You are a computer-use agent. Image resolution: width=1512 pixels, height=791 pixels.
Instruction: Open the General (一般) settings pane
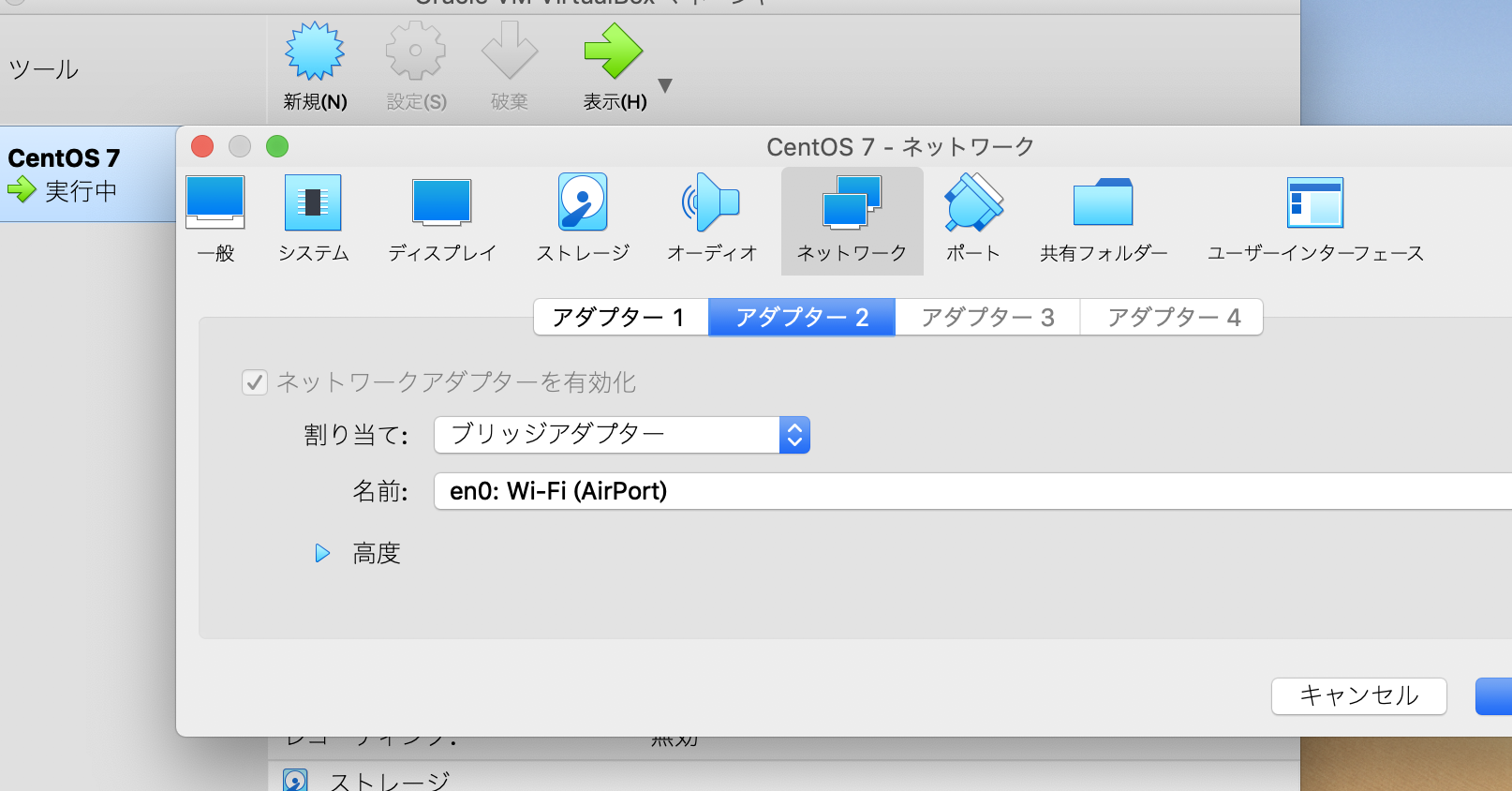(x=215, y=220)
